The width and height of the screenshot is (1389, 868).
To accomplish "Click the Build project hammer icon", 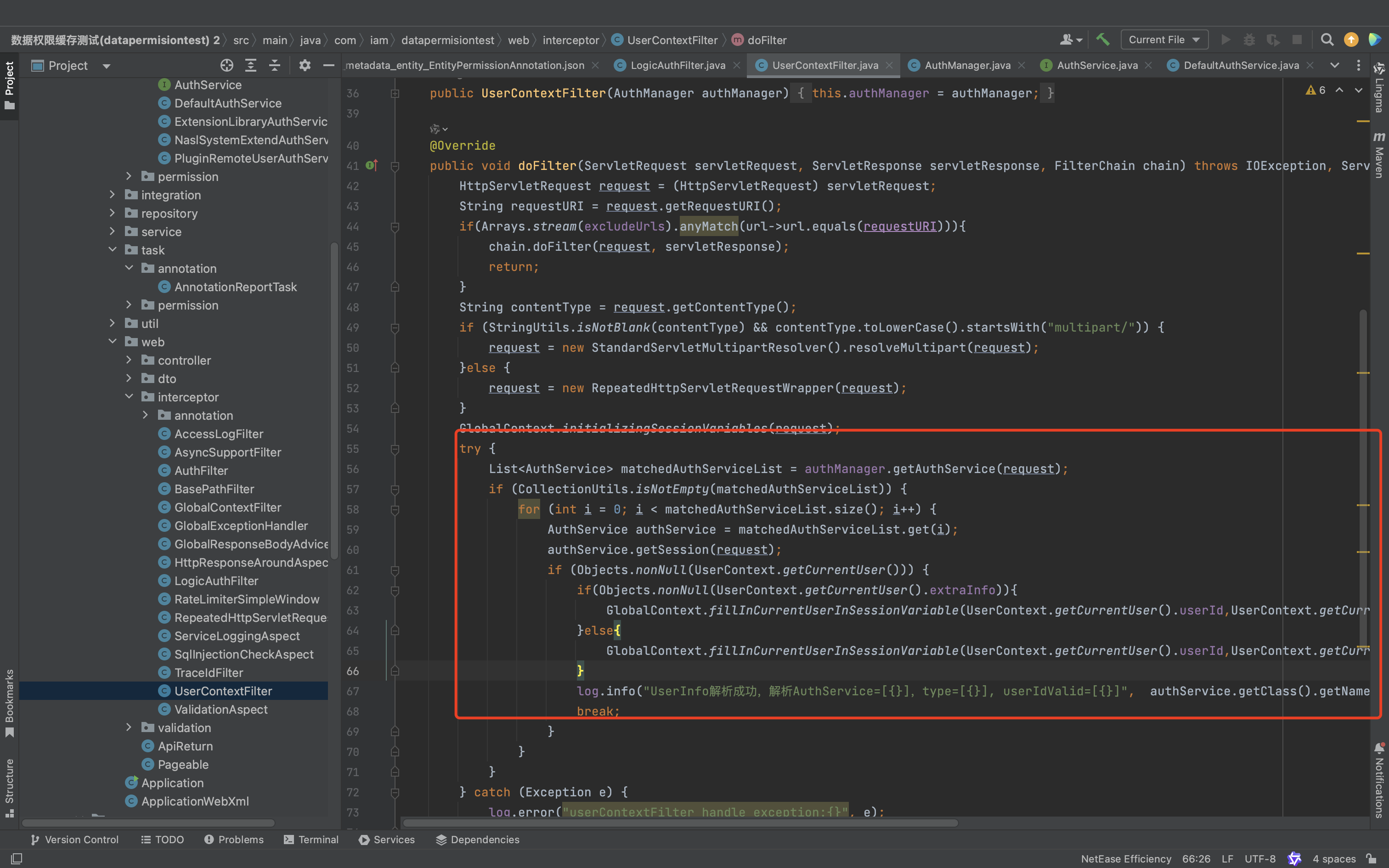I will pyautogui.click(x=1102, y=39).
